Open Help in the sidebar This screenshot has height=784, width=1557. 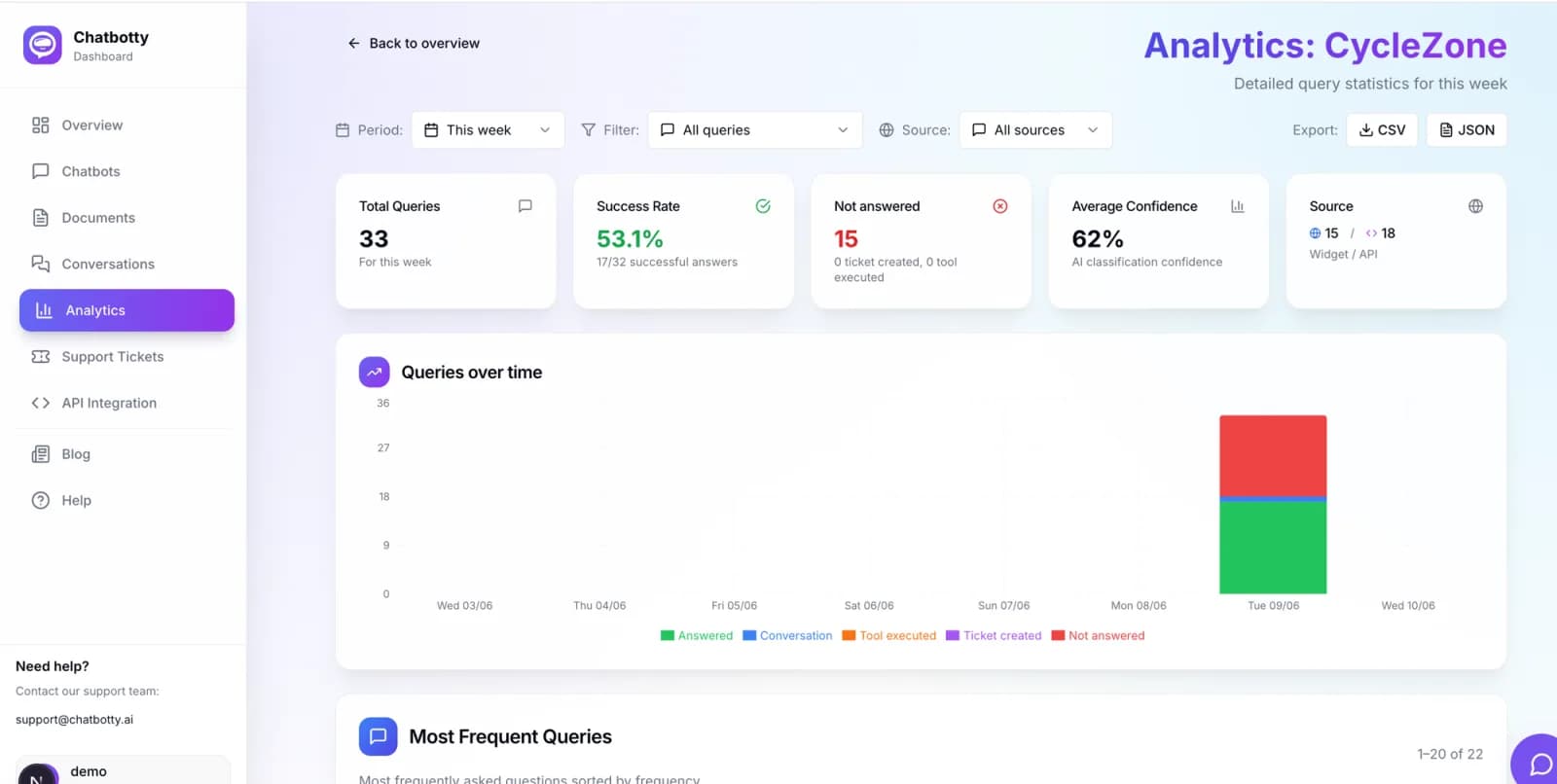click(127, 500)
